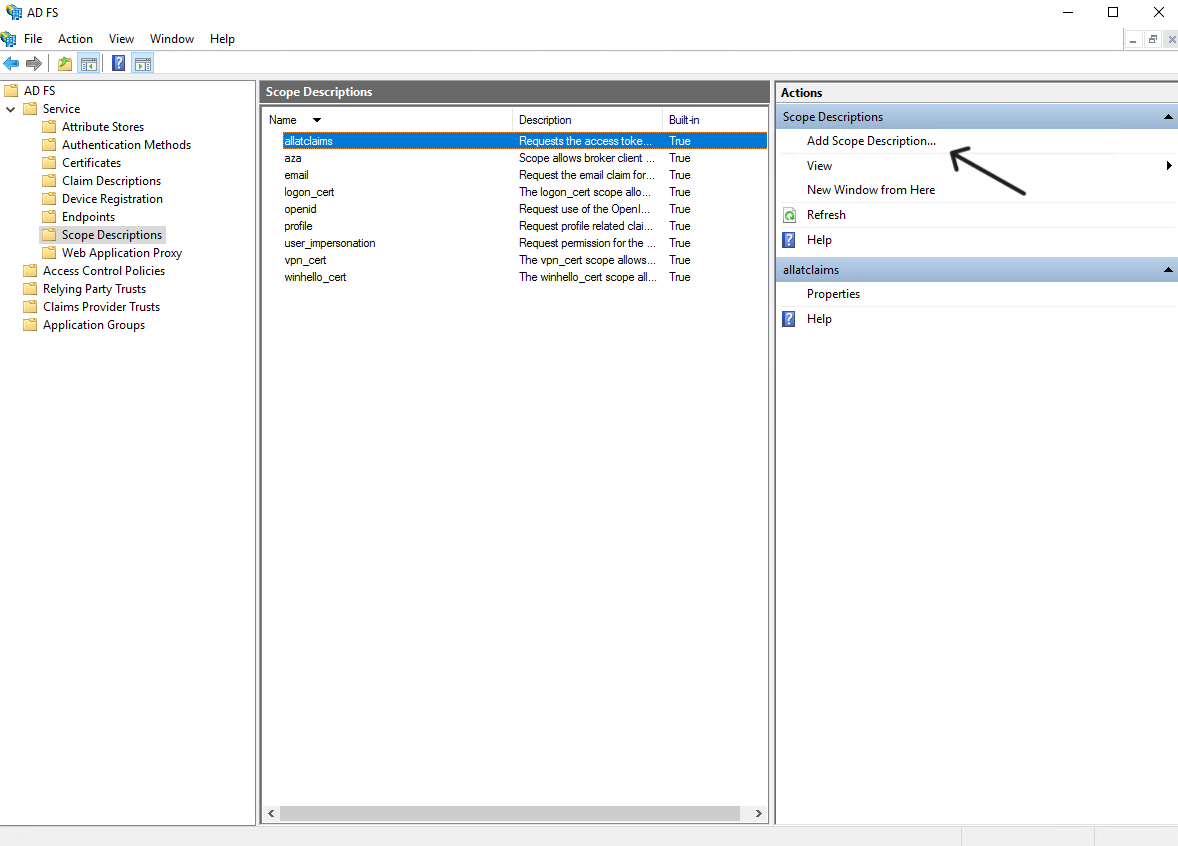Click the Help icon under the Scope Descriptions actions

[789, 240]
